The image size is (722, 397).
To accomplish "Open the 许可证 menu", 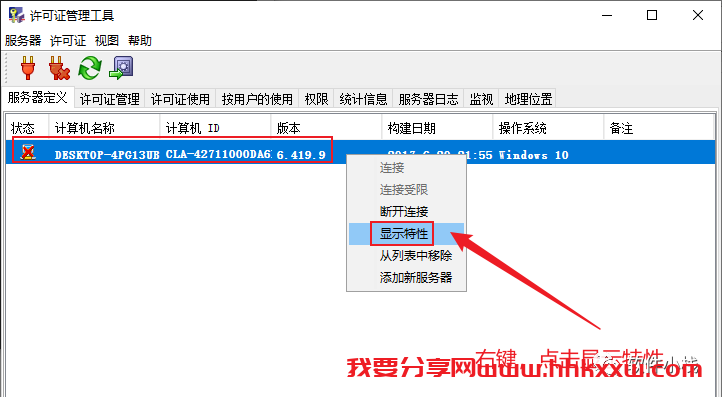I will pos(68,41).
